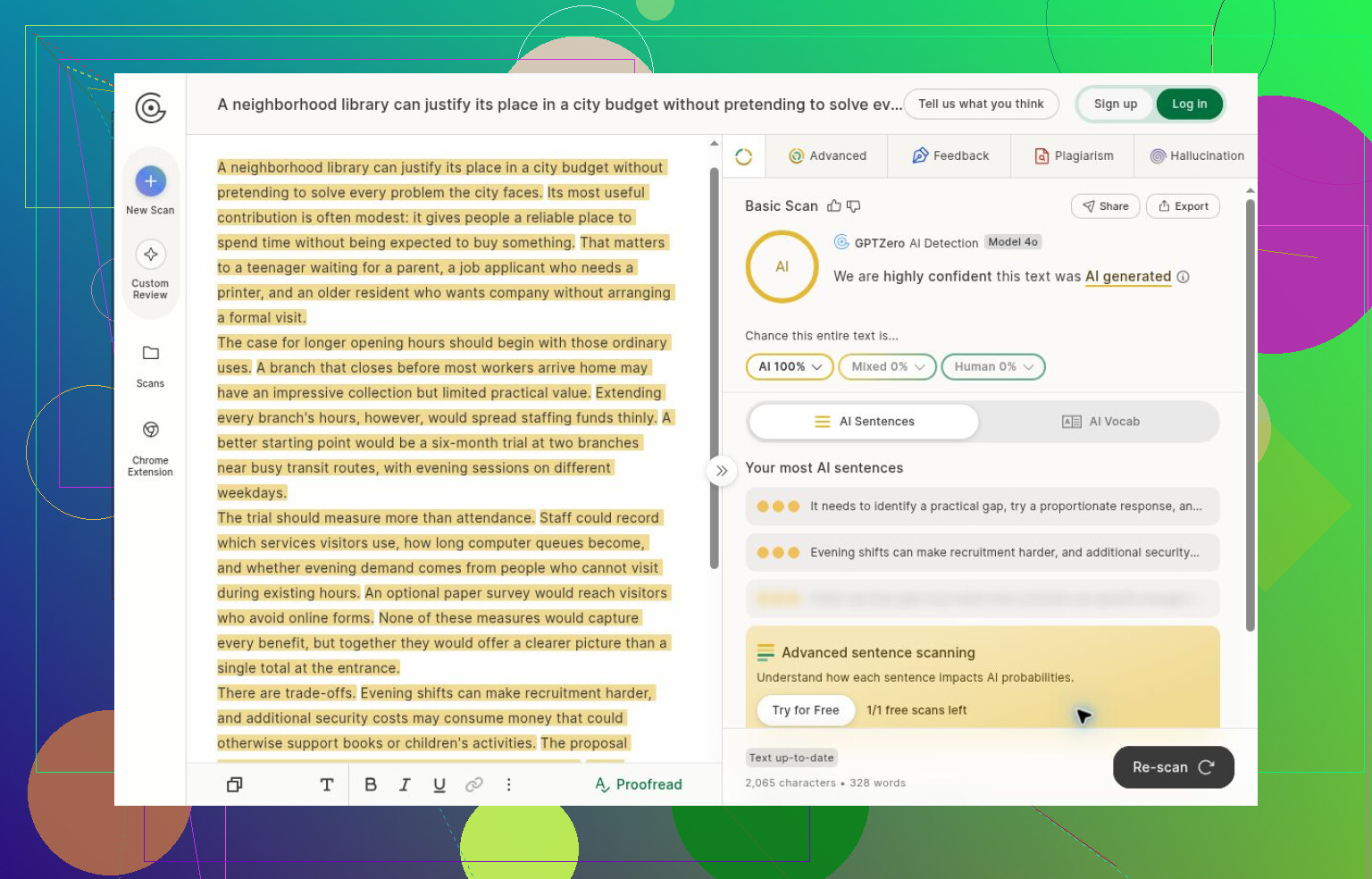Click the thumbs down icon for Basic Scan
This screenshot has height=879, width=1372.
[x=854, y=206]
